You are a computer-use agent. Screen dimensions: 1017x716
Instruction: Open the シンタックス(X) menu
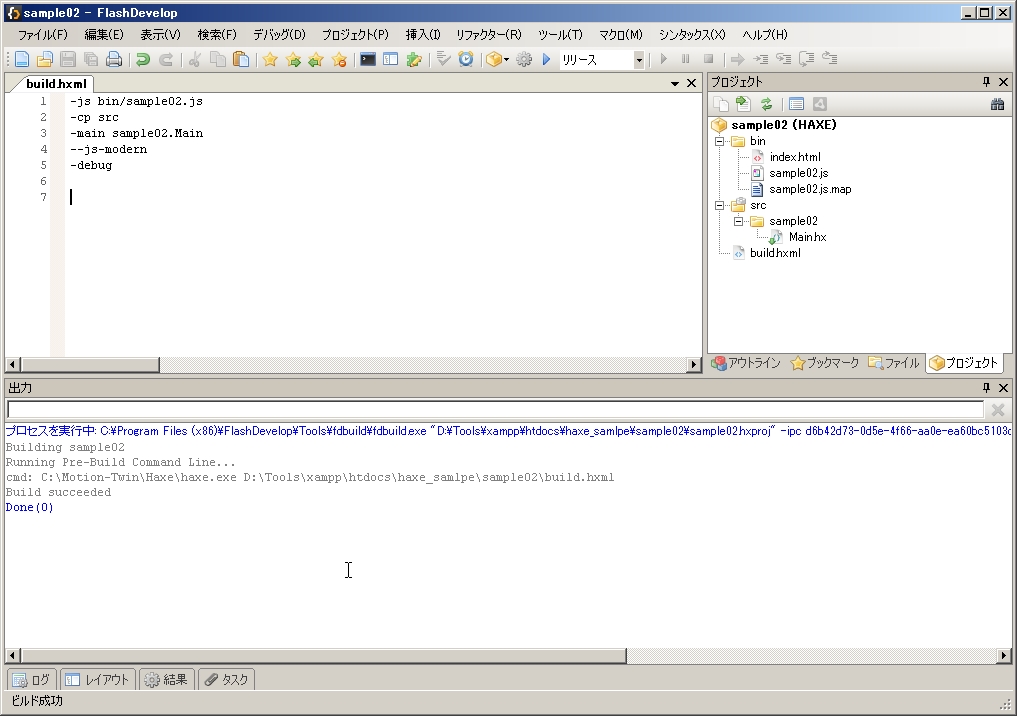tap(692, 35)
